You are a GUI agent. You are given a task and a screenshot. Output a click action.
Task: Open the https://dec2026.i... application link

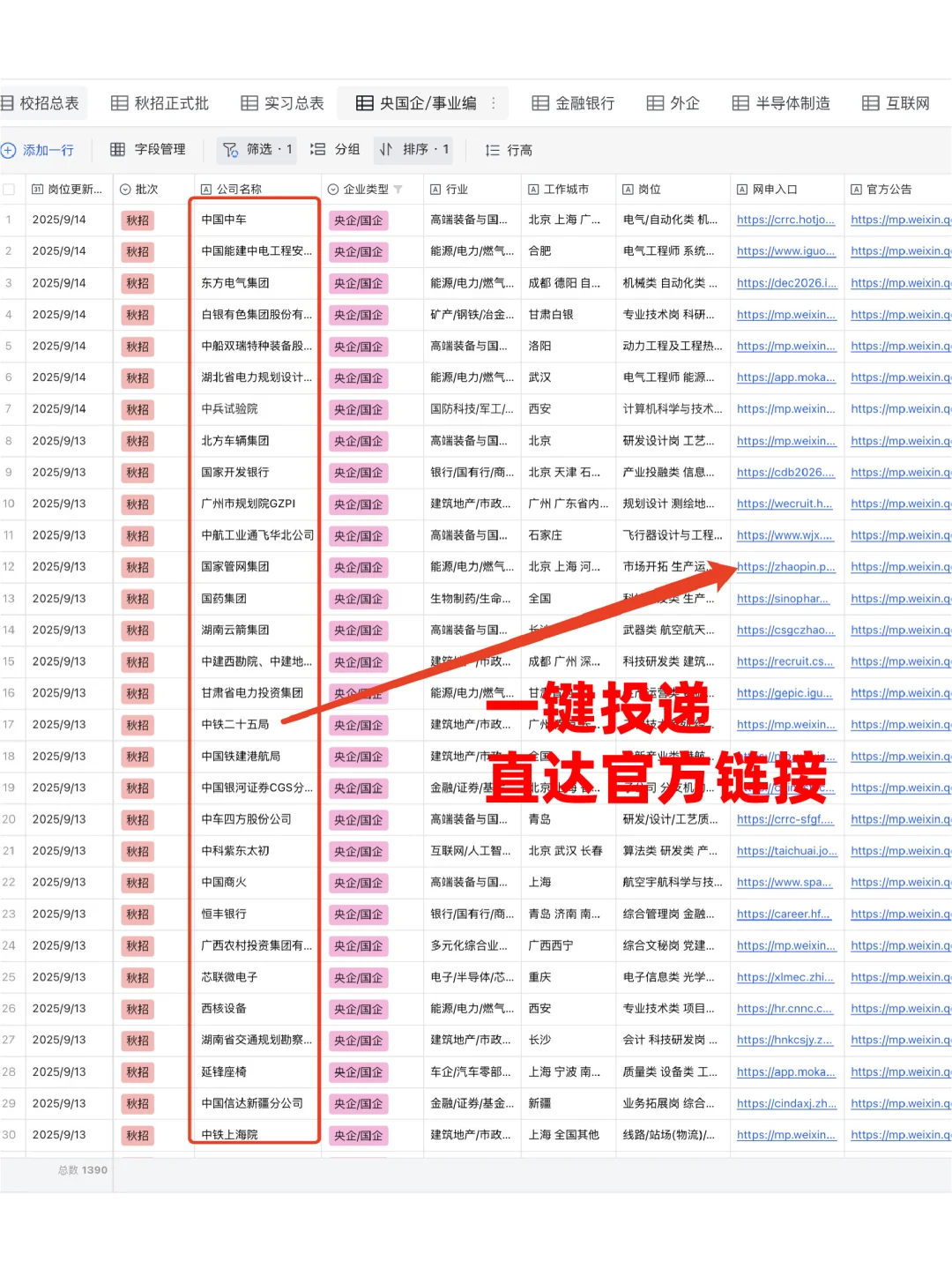coord(785,283)
